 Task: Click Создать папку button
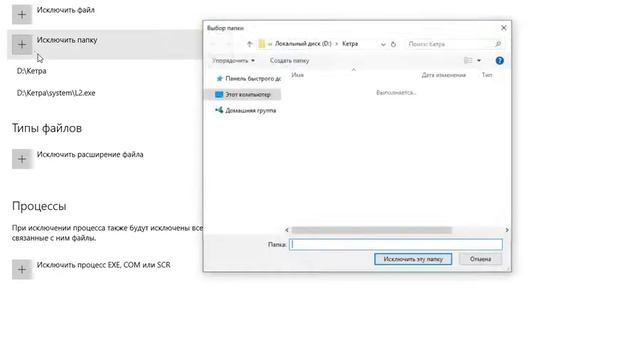(289, 60)
